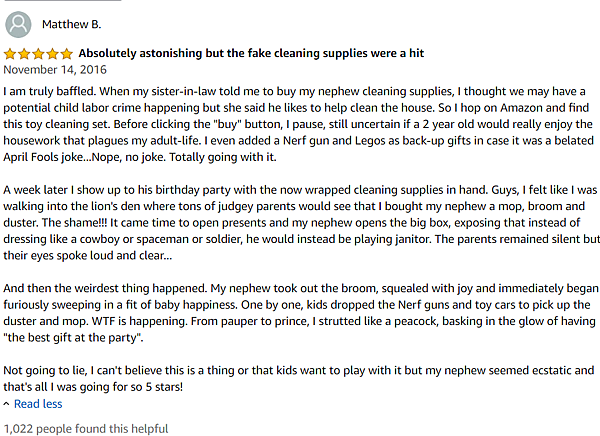The image size is (600, 436).
Task: Click the third gold rating star
Action: (38, 54)
